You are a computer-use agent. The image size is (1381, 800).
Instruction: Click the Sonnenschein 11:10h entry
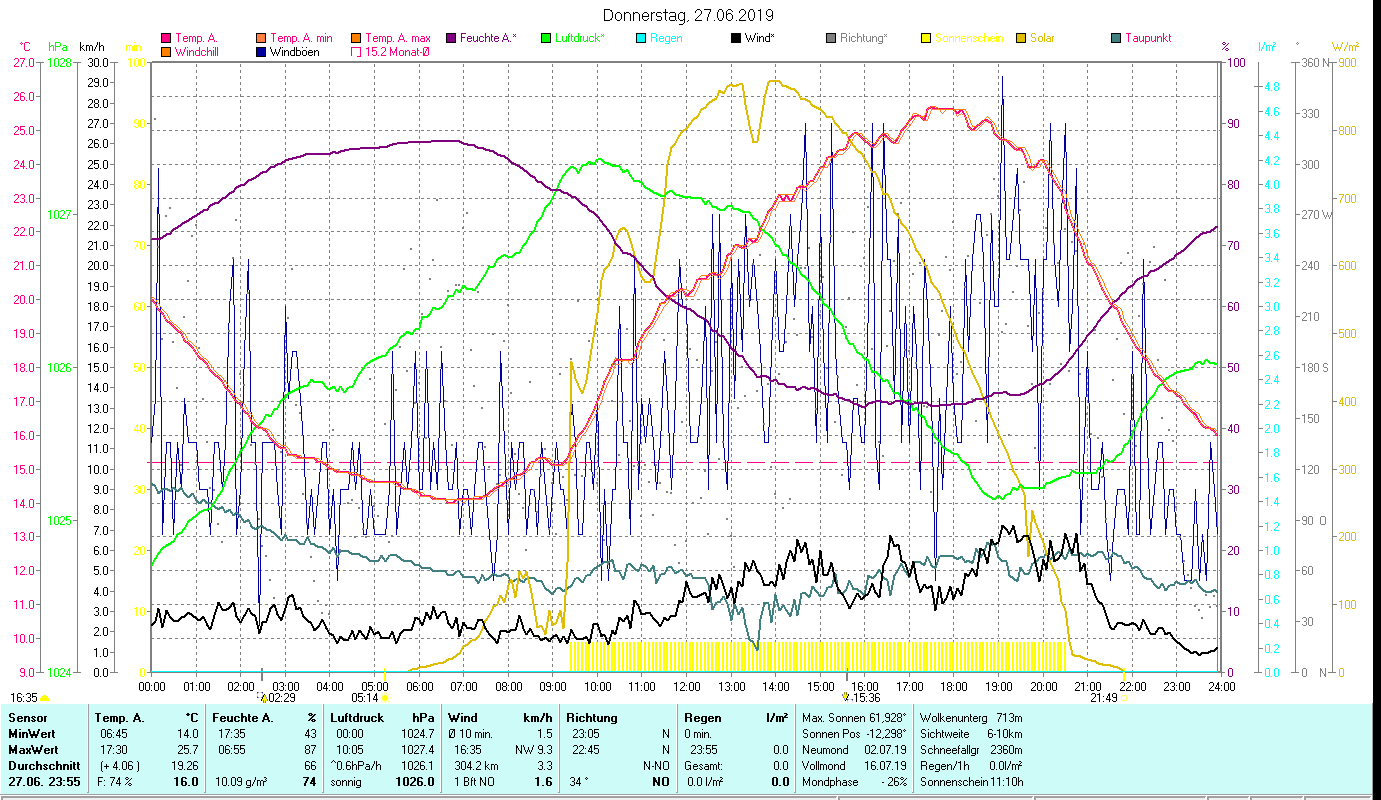tap(971, 782)
